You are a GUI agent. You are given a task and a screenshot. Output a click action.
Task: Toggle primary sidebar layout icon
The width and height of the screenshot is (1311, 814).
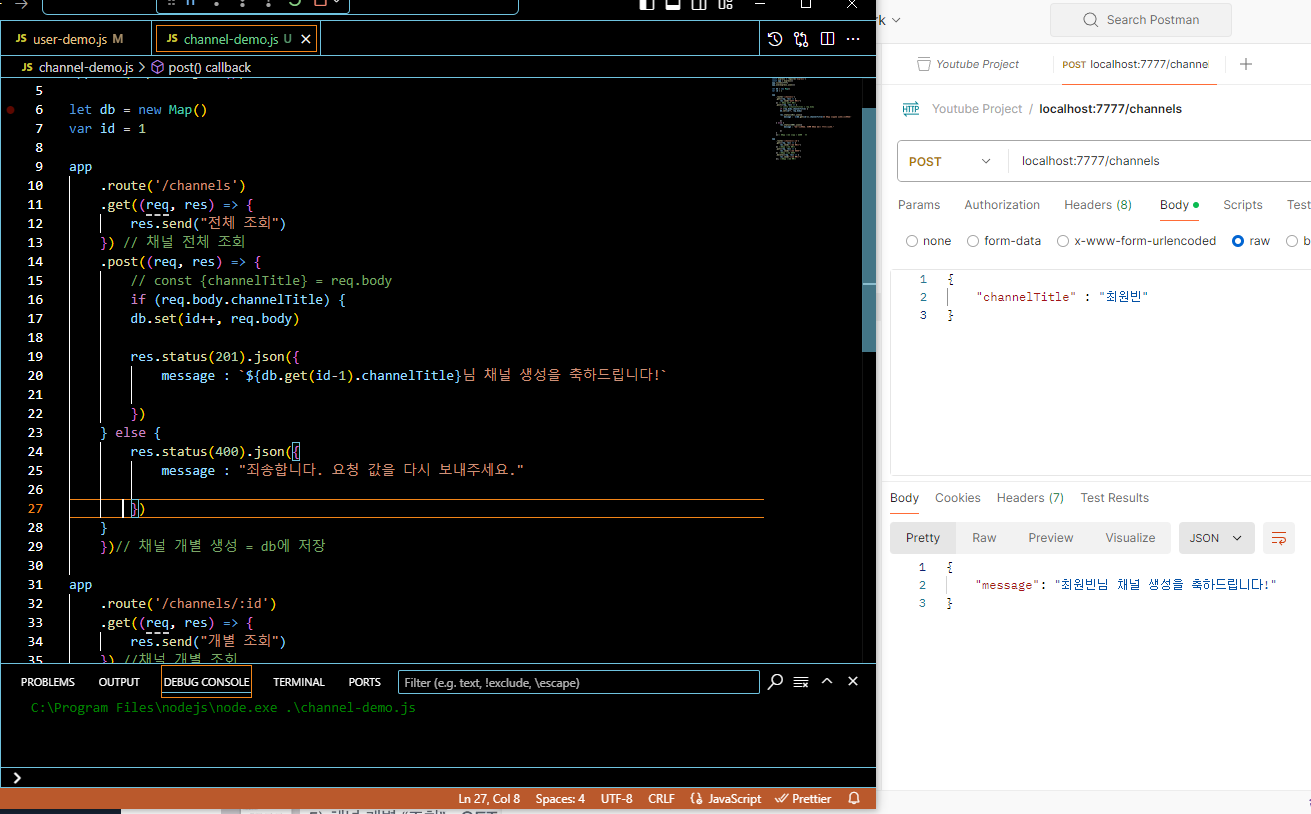(x=647, y=4)
